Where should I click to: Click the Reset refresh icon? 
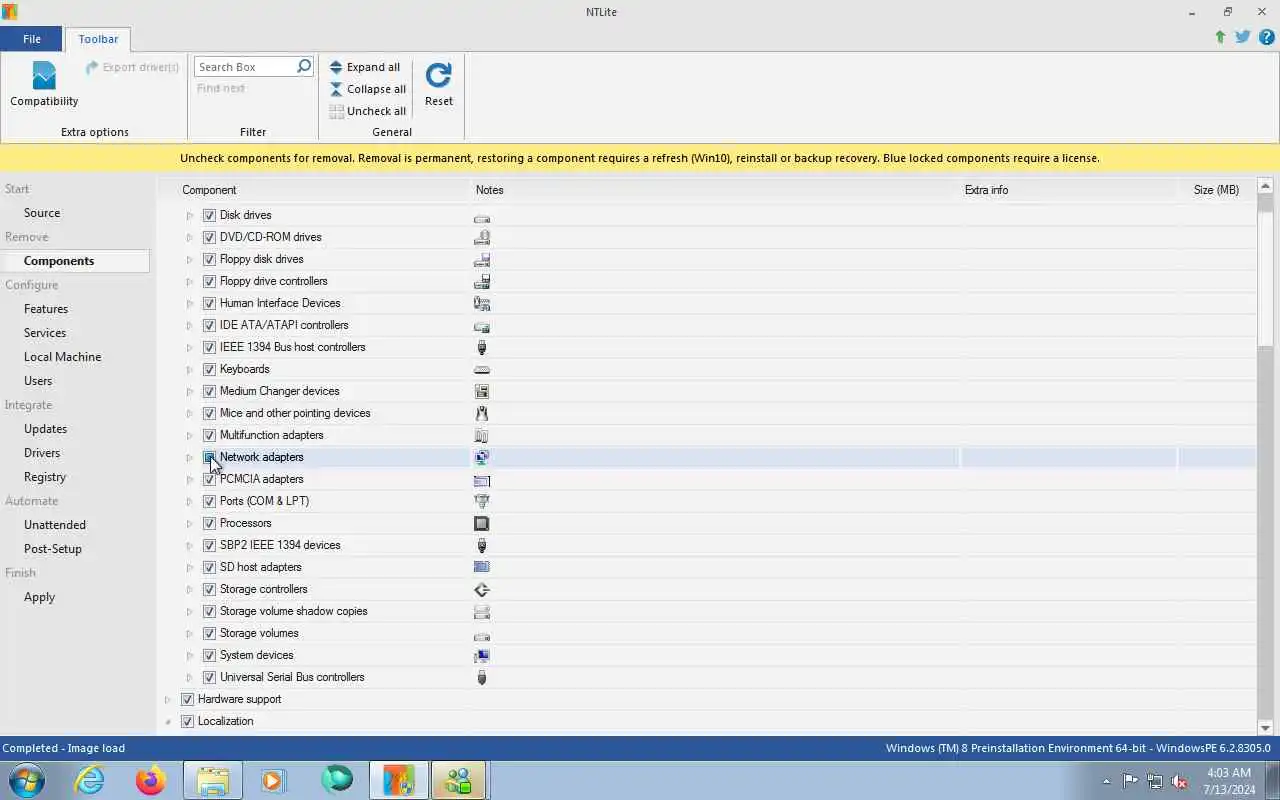tap(438, 75)
